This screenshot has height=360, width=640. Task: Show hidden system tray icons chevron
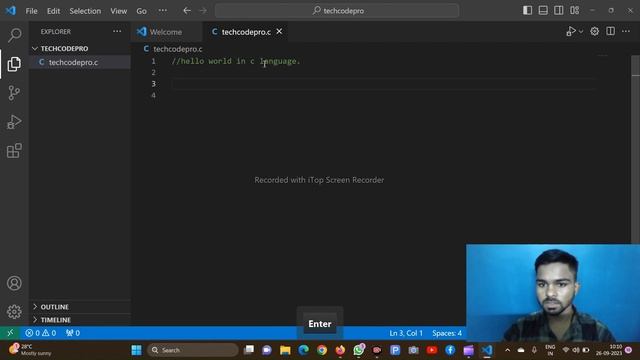507,350
